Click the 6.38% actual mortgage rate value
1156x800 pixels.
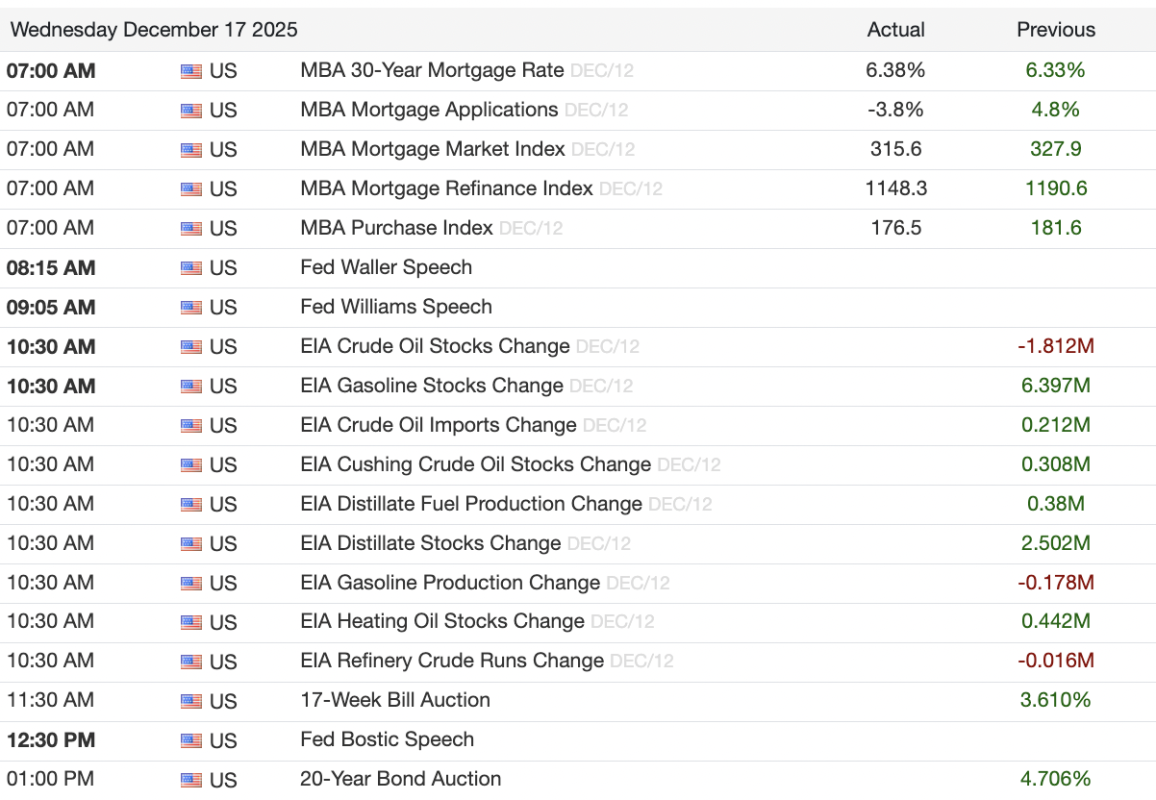(896, 71)
